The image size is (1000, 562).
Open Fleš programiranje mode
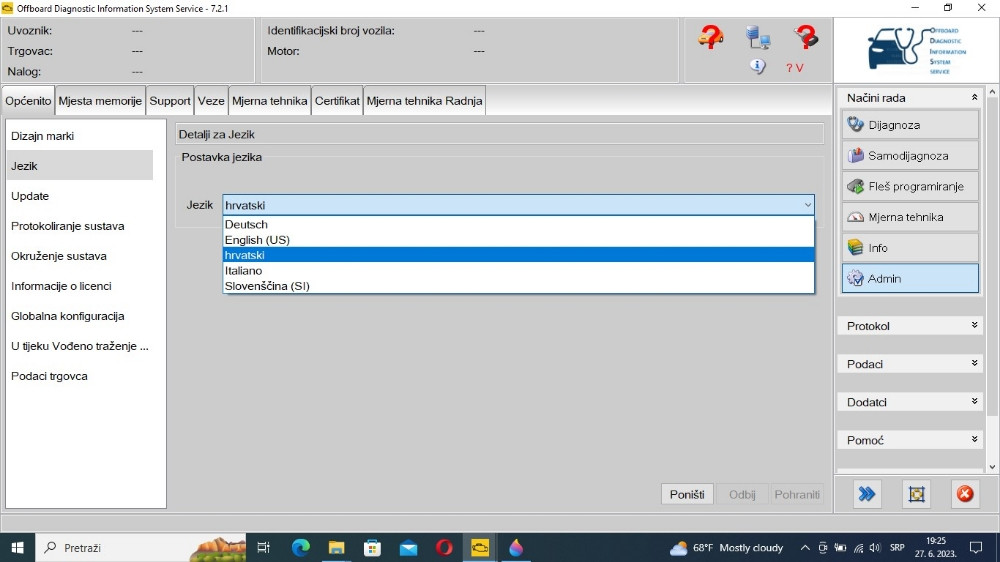coord(910,186)
